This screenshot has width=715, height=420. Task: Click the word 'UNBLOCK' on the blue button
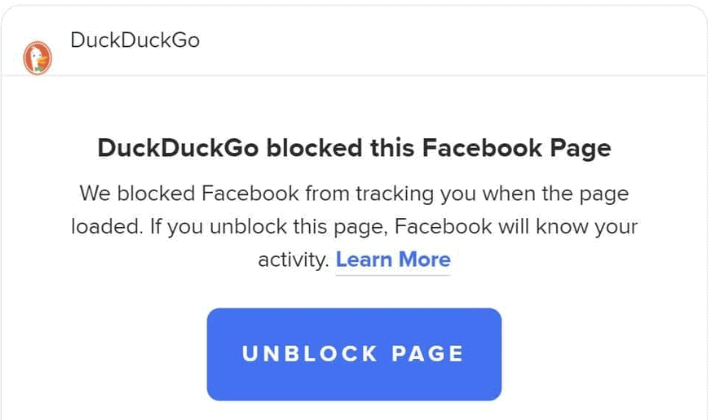coord(310,354)
